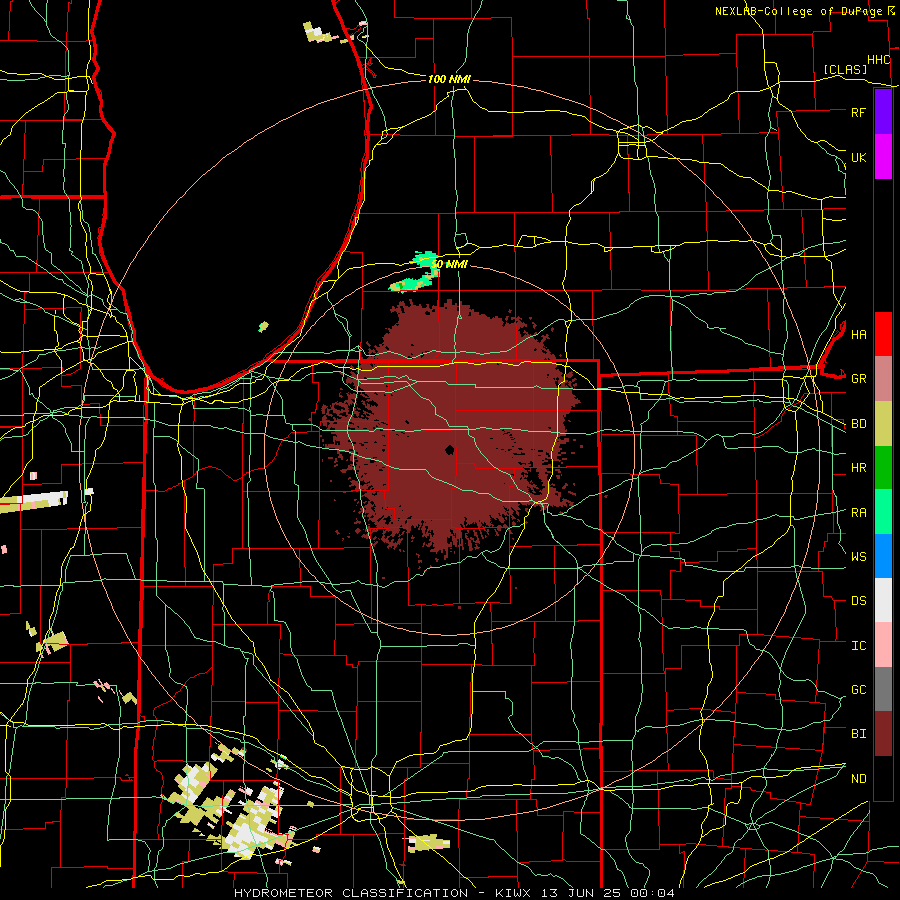Click the HHC product code text
Image resolution: width=900 pixels, height=900 pixels.
point(879,60)
